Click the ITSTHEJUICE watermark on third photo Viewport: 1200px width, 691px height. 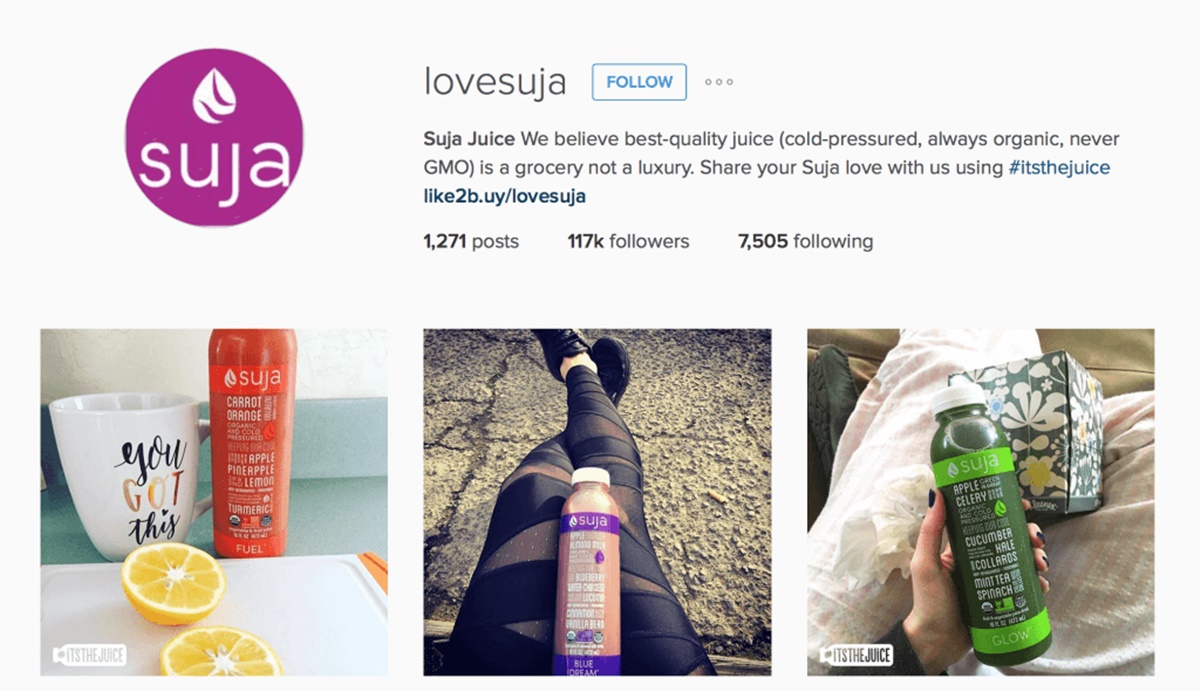[856, 656]
